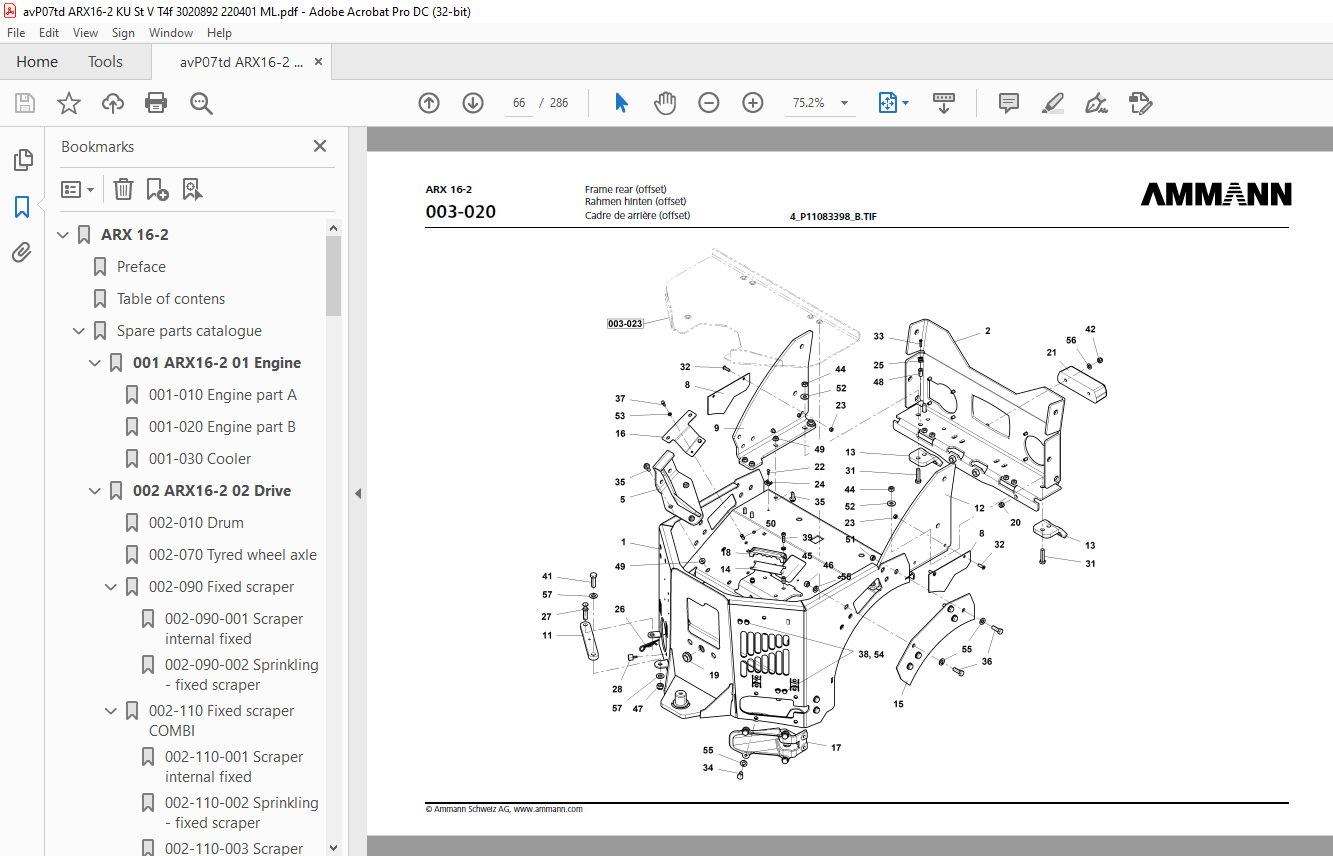The width and height of the screenshot is (1333, 856).
Task: Open the View menu
Action: pyautogui.click(x=86, y=33)
